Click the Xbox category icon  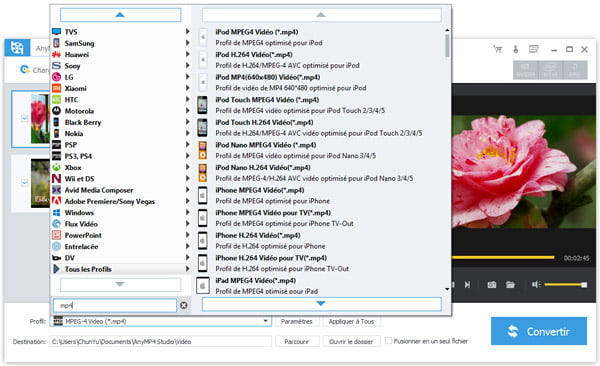57,167
